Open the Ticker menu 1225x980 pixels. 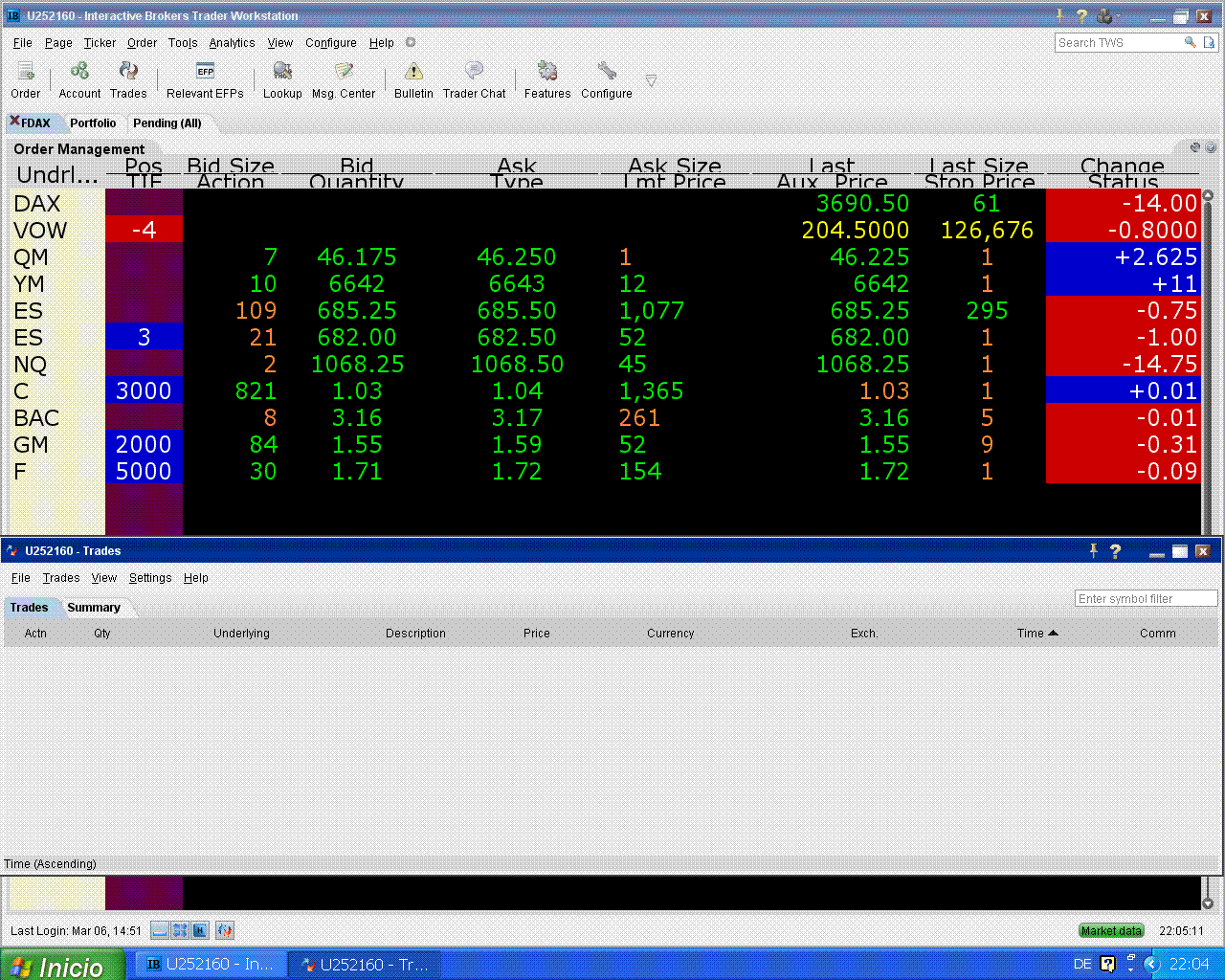100,43
